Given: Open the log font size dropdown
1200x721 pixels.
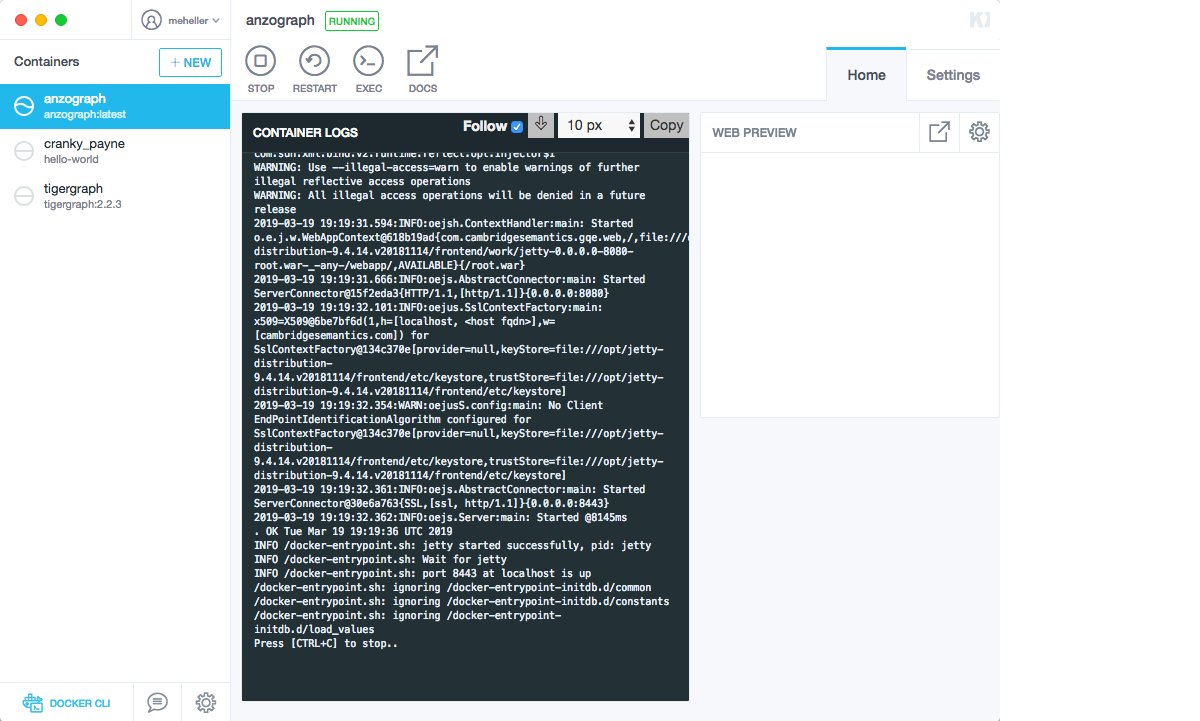Looking at the screenshot, I should pos(599,125).
